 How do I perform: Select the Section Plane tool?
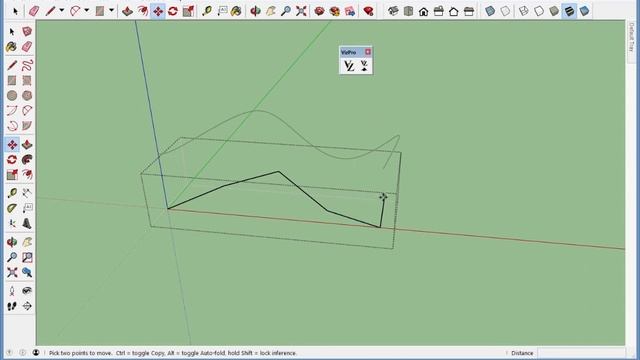click(27, 306)
